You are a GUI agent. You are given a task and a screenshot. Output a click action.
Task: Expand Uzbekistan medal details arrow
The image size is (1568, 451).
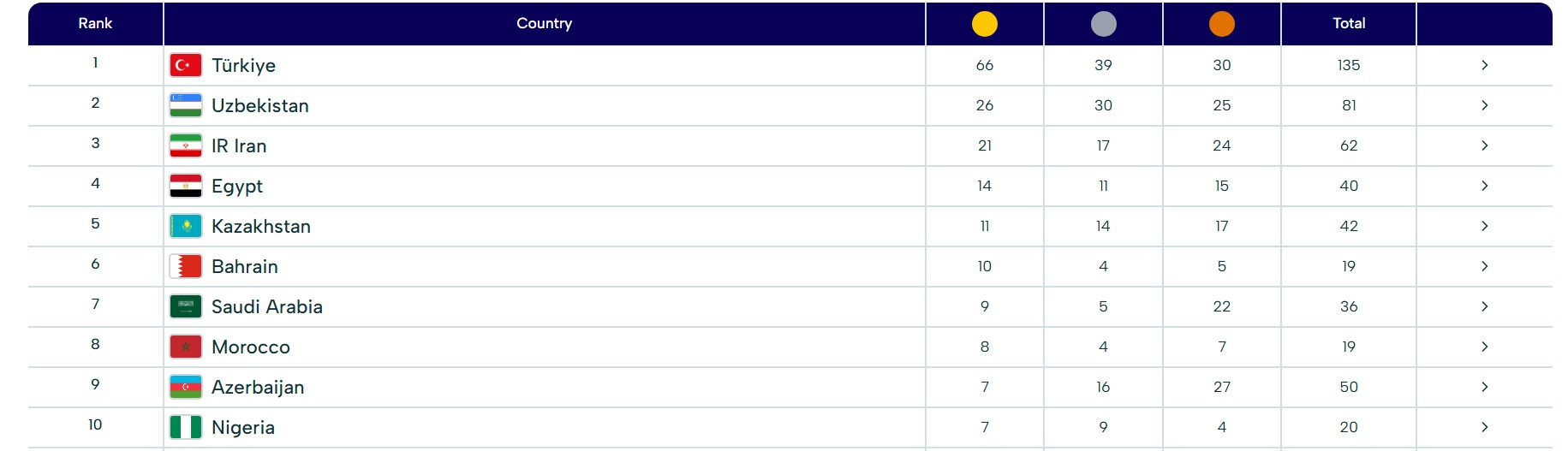pos(1484,105)
